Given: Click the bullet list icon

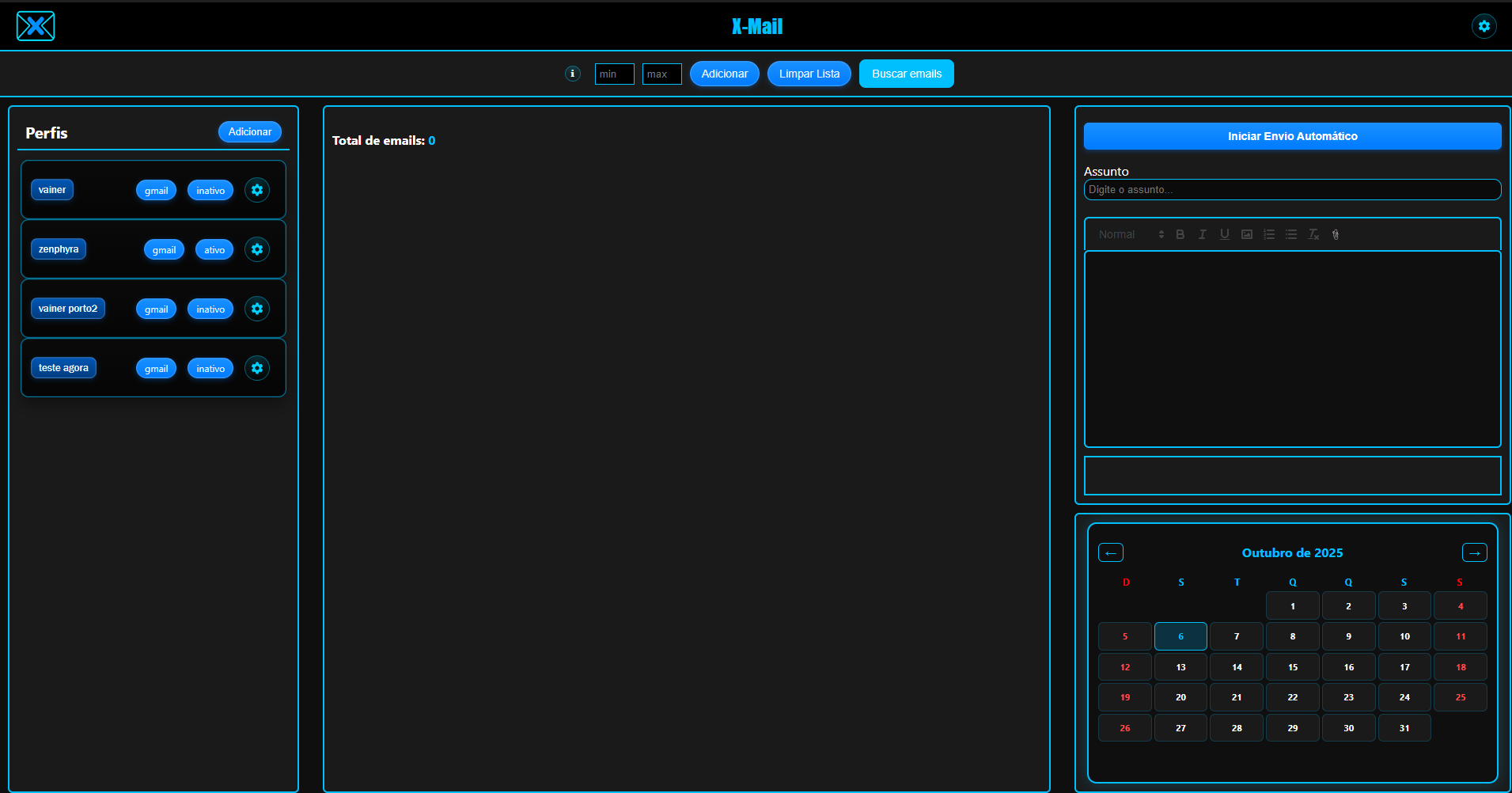Looking at the screenshot, I should 1290,234.
